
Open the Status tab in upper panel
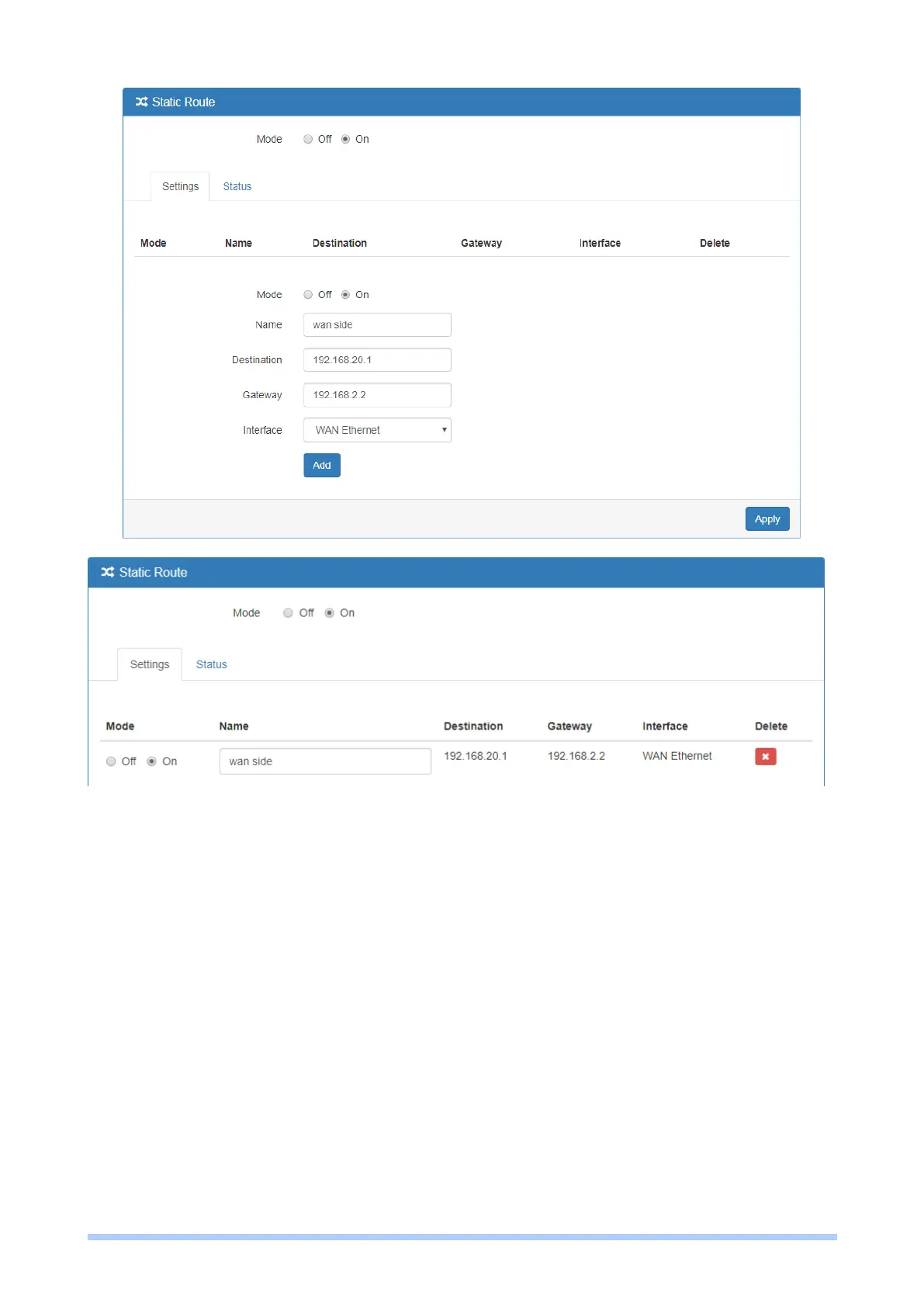237,186
